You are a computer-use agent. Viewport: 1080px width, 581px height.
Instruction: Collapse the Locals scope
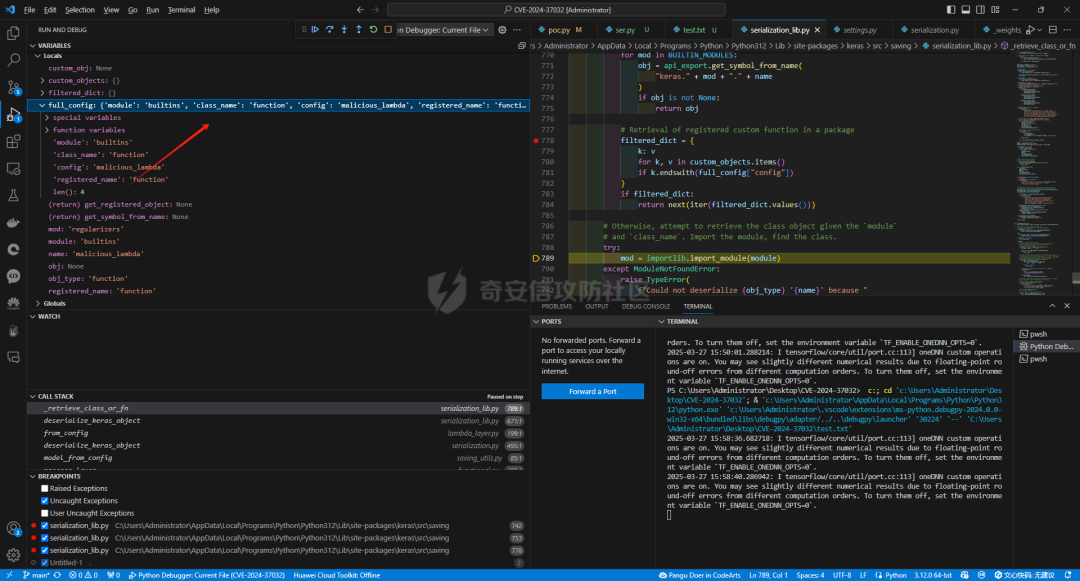[x=38, y=56]
